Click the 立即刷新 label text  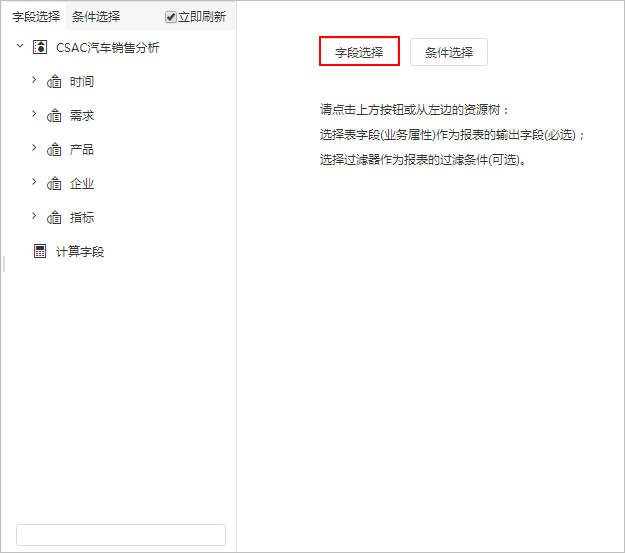click(202, 17)
